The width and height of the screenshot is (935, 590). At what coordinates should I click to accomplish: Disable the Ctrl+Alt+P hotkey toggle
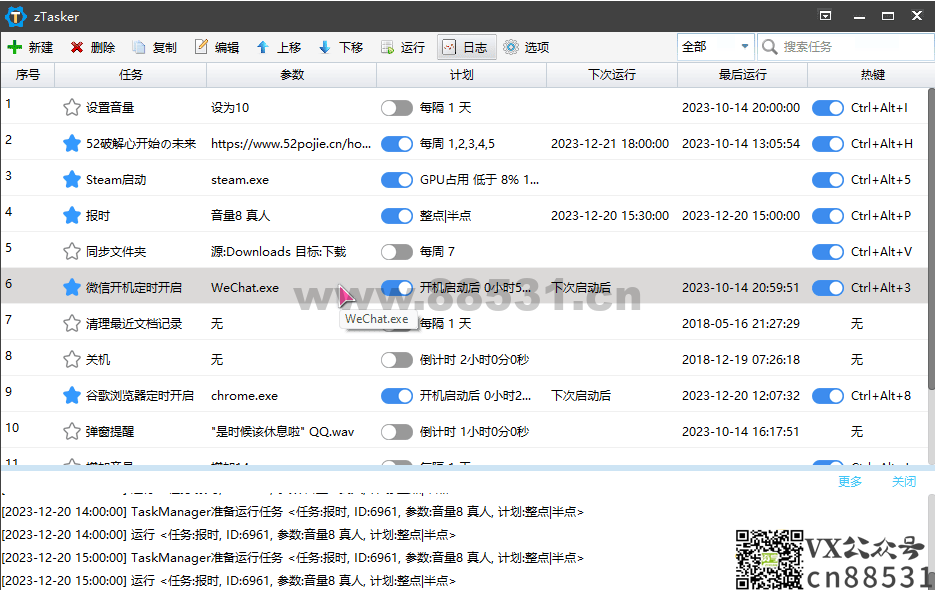coord(828,215)
